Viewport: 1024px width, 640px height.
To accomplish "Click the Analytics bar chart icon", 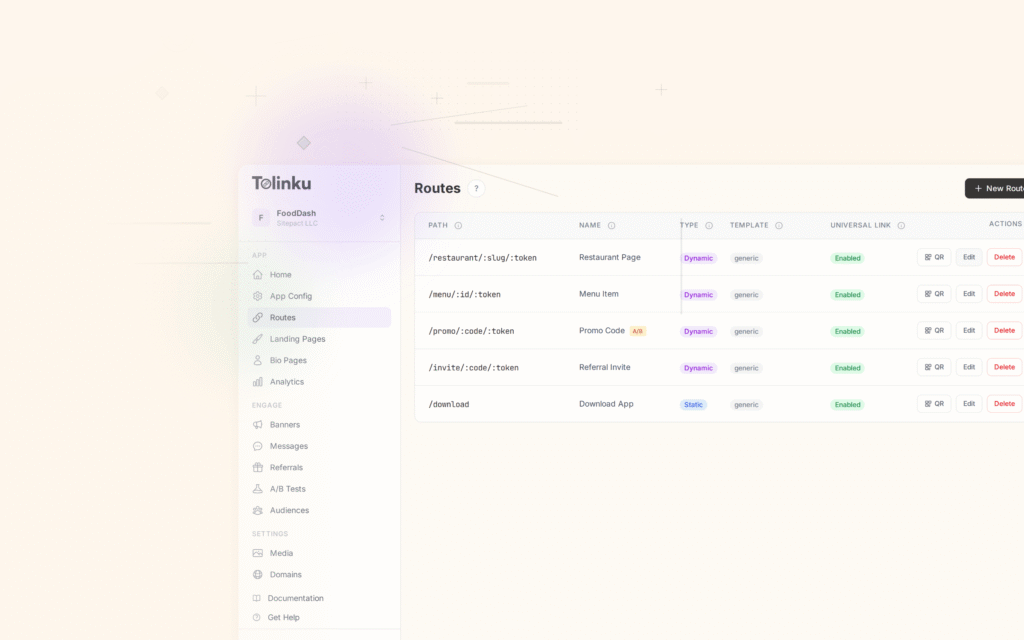I will coord(258,382).
